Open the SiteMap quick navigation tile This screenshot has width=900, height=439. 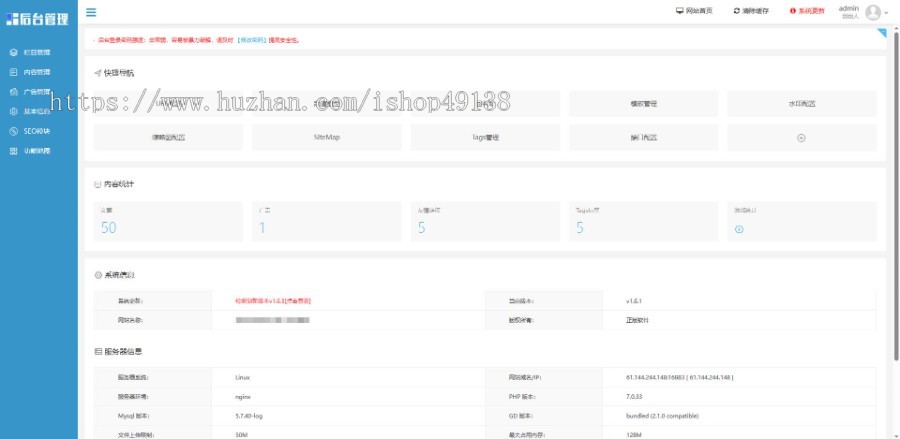(x=327, y=138)
